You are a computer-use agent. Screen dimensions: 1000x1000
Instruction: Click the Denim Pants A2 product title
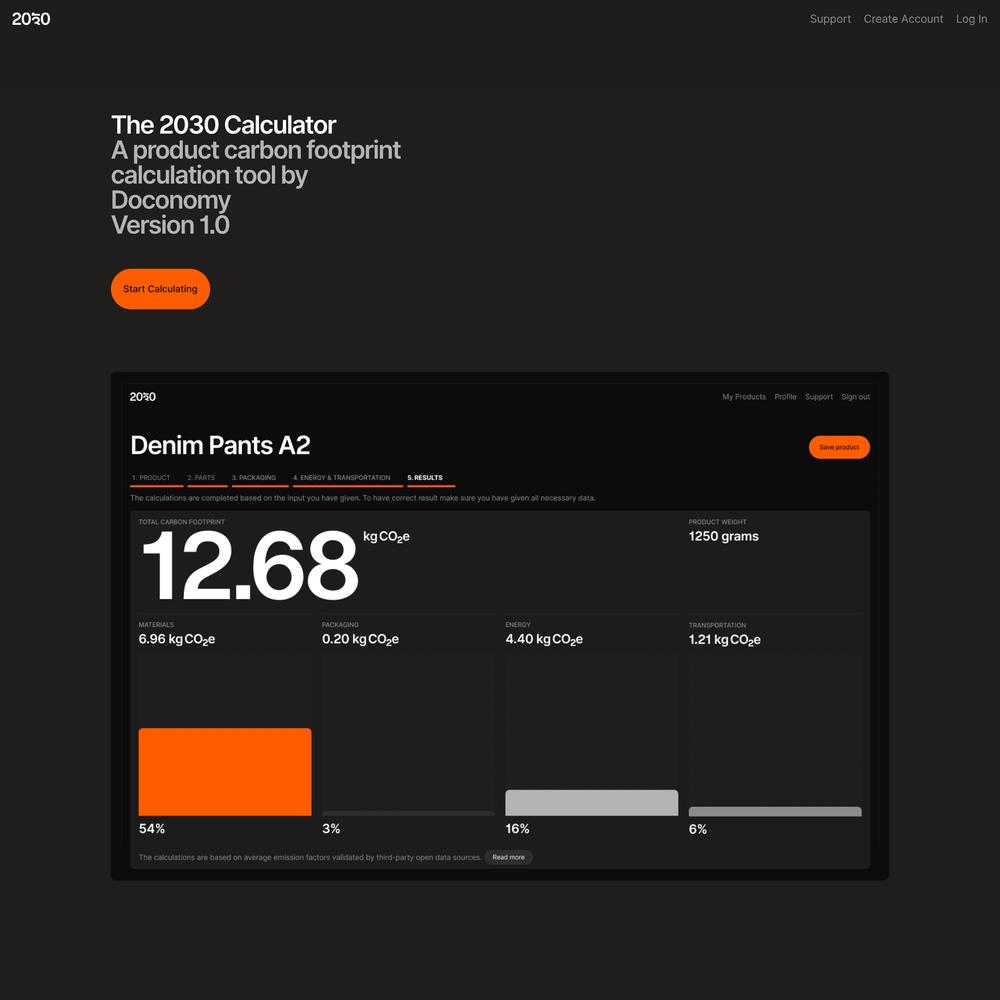(220, 445)
